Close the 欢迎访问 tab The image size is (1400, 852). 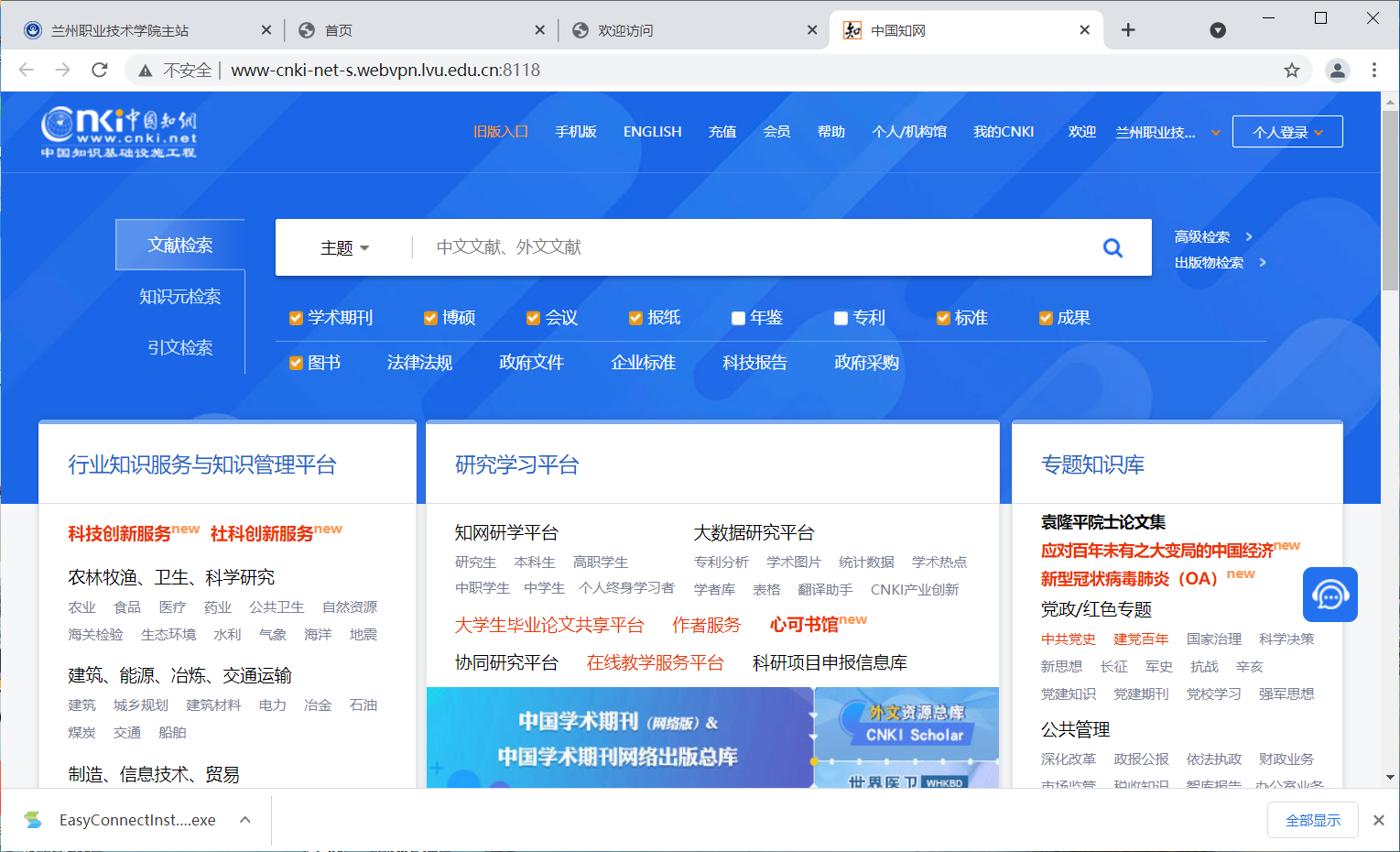[812, 30]
